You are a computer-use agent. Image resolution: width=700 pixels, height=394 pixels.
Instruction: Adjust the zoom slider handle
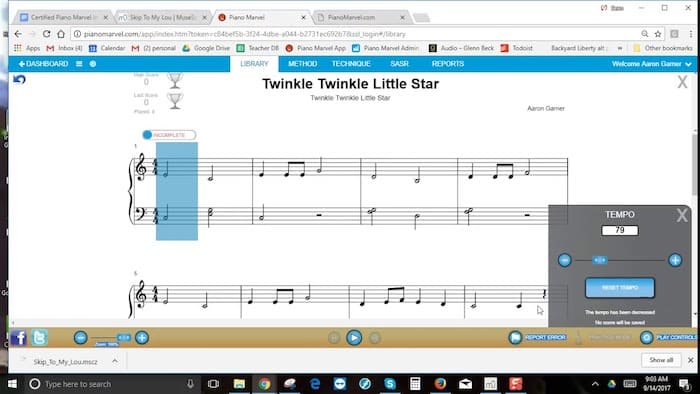(x=124, y=338)
